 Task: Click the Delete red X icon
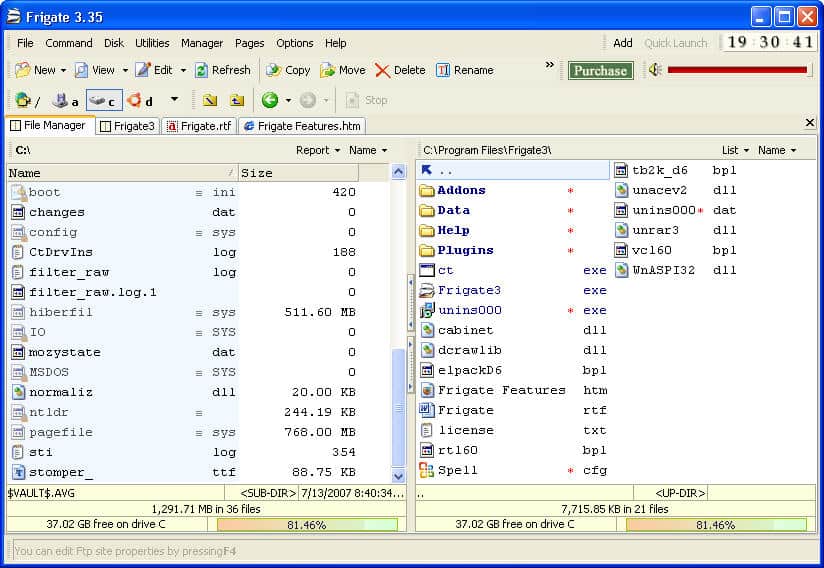point(382,70)
